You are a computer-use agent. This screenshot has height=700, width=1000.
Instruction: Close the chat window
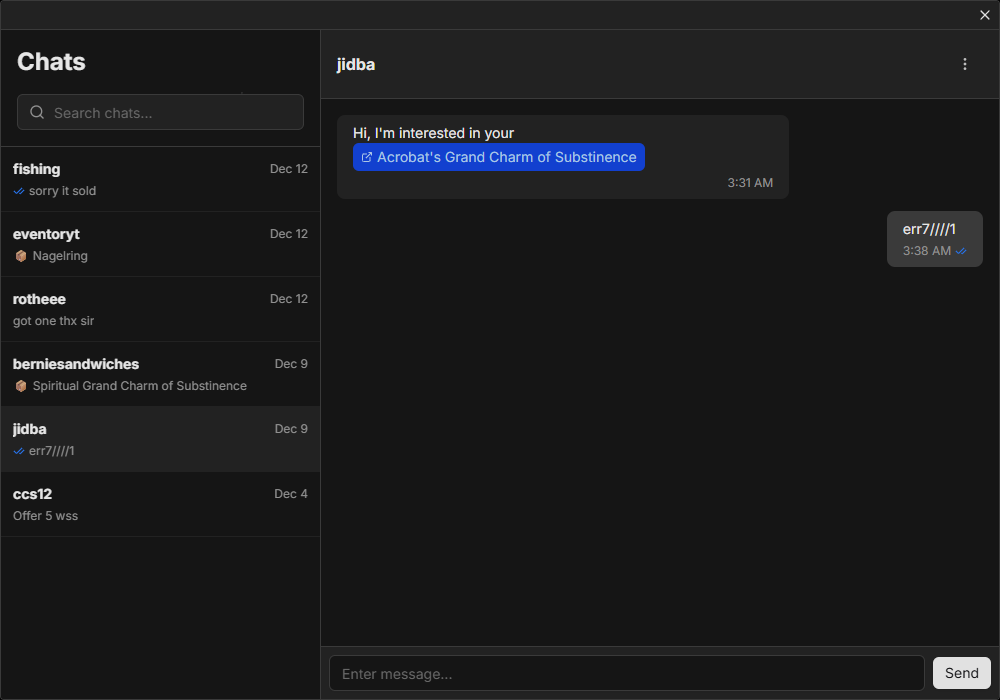click(x=985, y=15)
